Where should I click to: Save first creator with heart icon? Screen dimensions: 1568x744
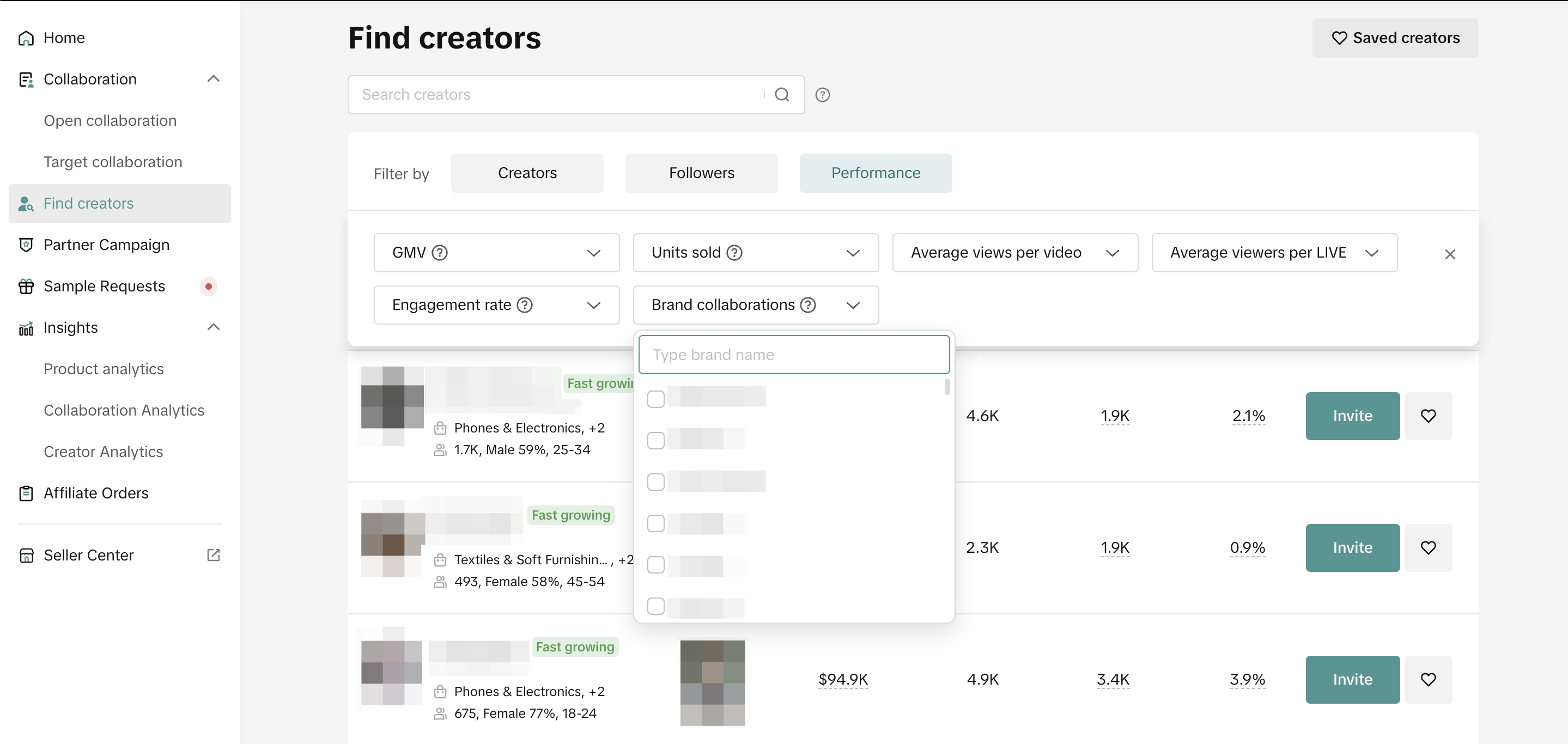pos(1427,416)
